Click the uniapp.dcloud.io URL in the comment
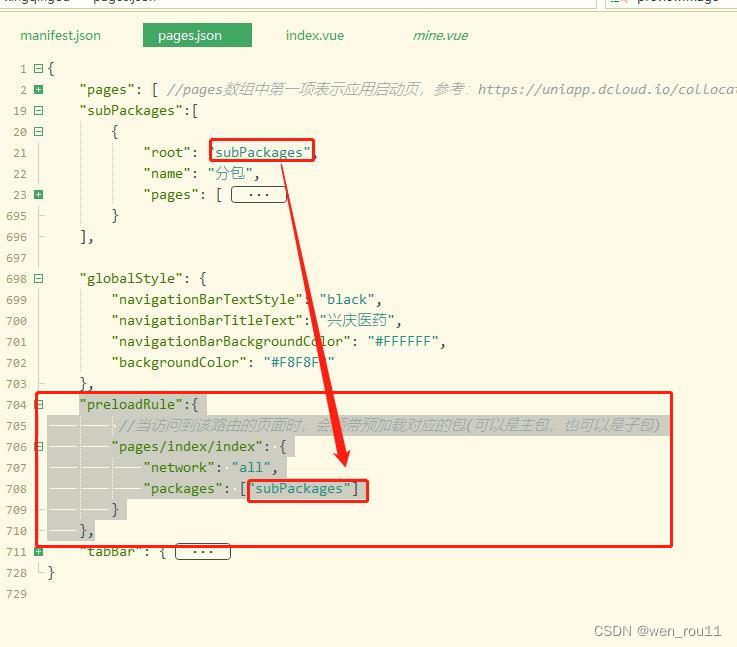The width and height of the screenshot is (737, 647). click(607, 89)
